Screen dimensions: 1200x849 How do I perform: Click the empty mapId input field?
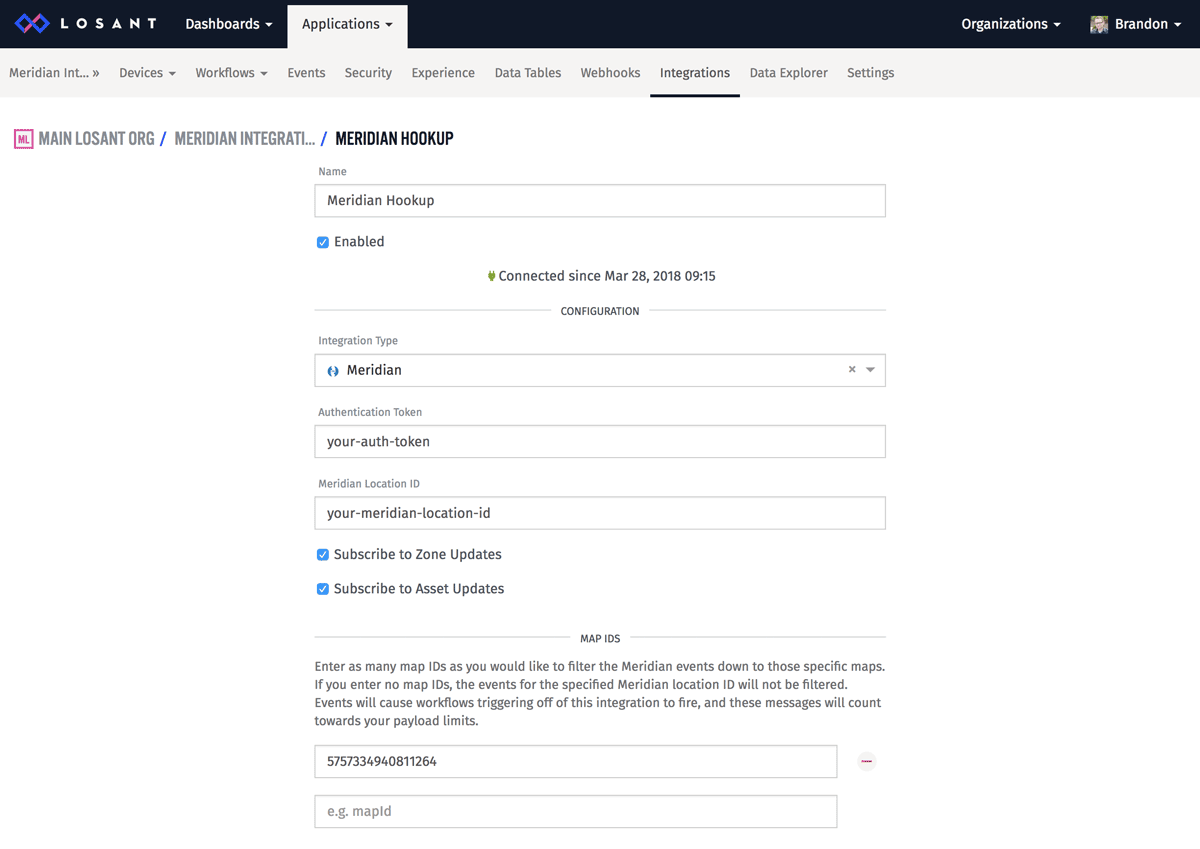(575, 812)
